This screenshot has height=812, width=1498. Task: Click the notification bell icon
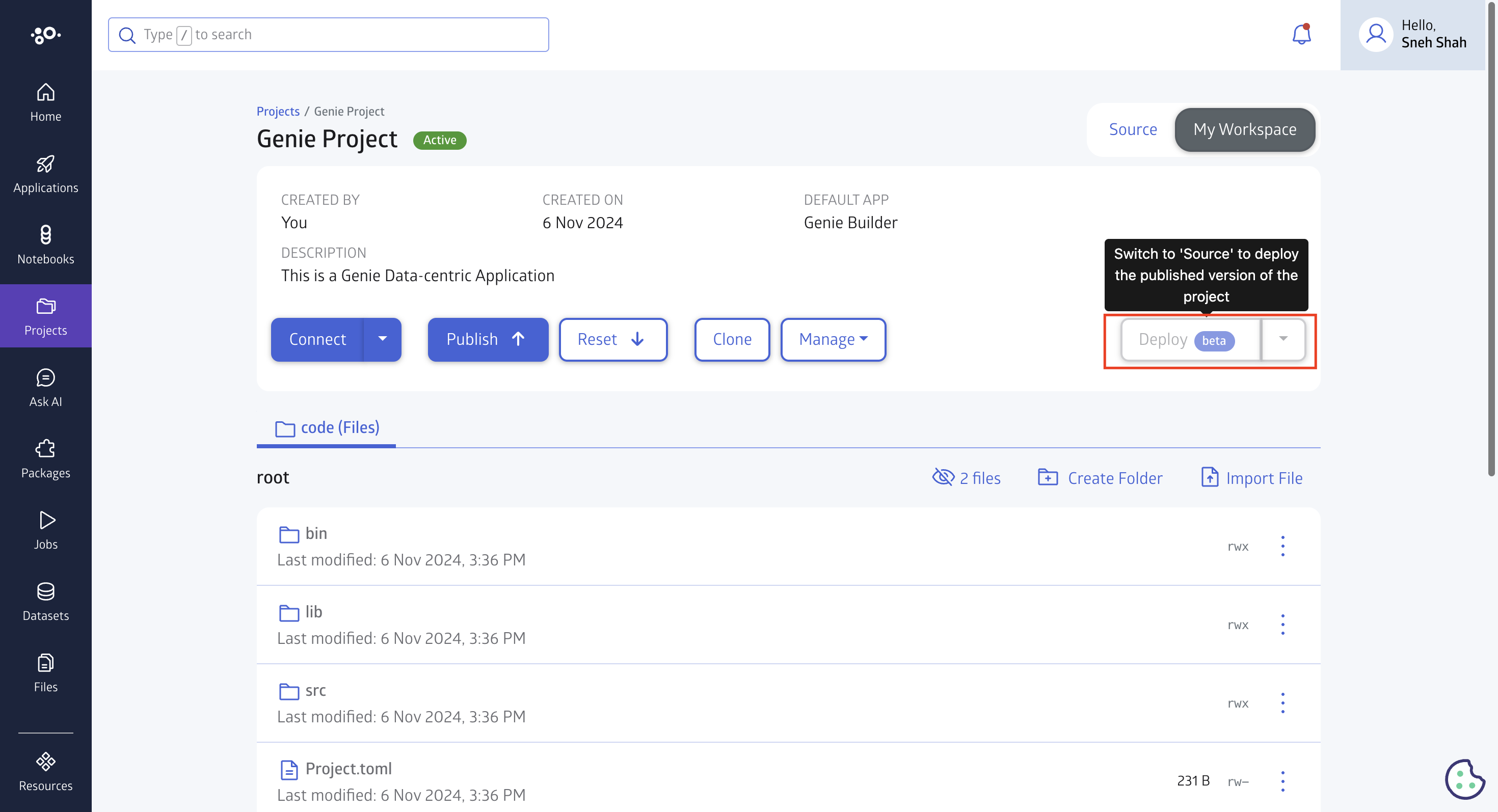pyautogui.click(x=1302, y=34)
